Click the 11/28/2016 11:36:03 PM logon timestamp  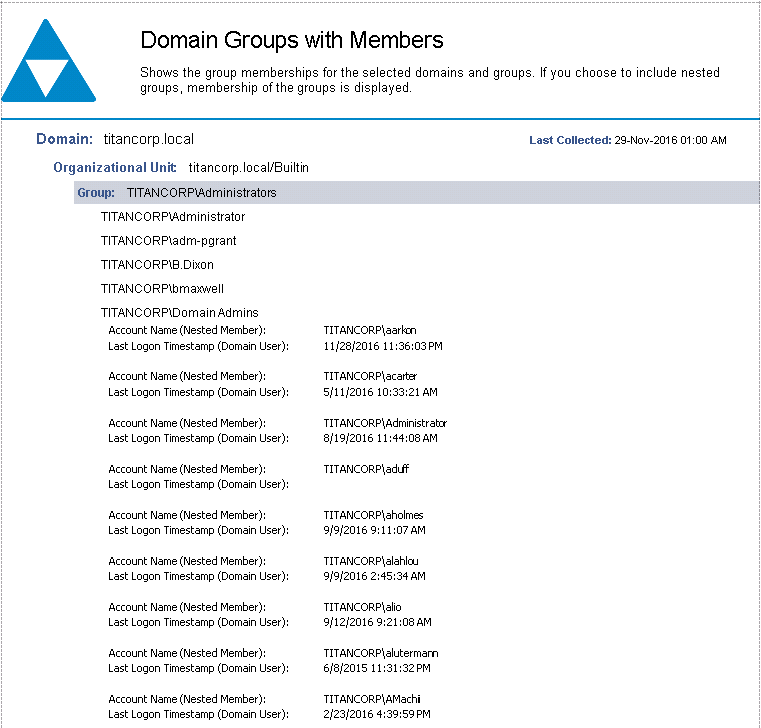pyautogui.click(x=383, y=346)
